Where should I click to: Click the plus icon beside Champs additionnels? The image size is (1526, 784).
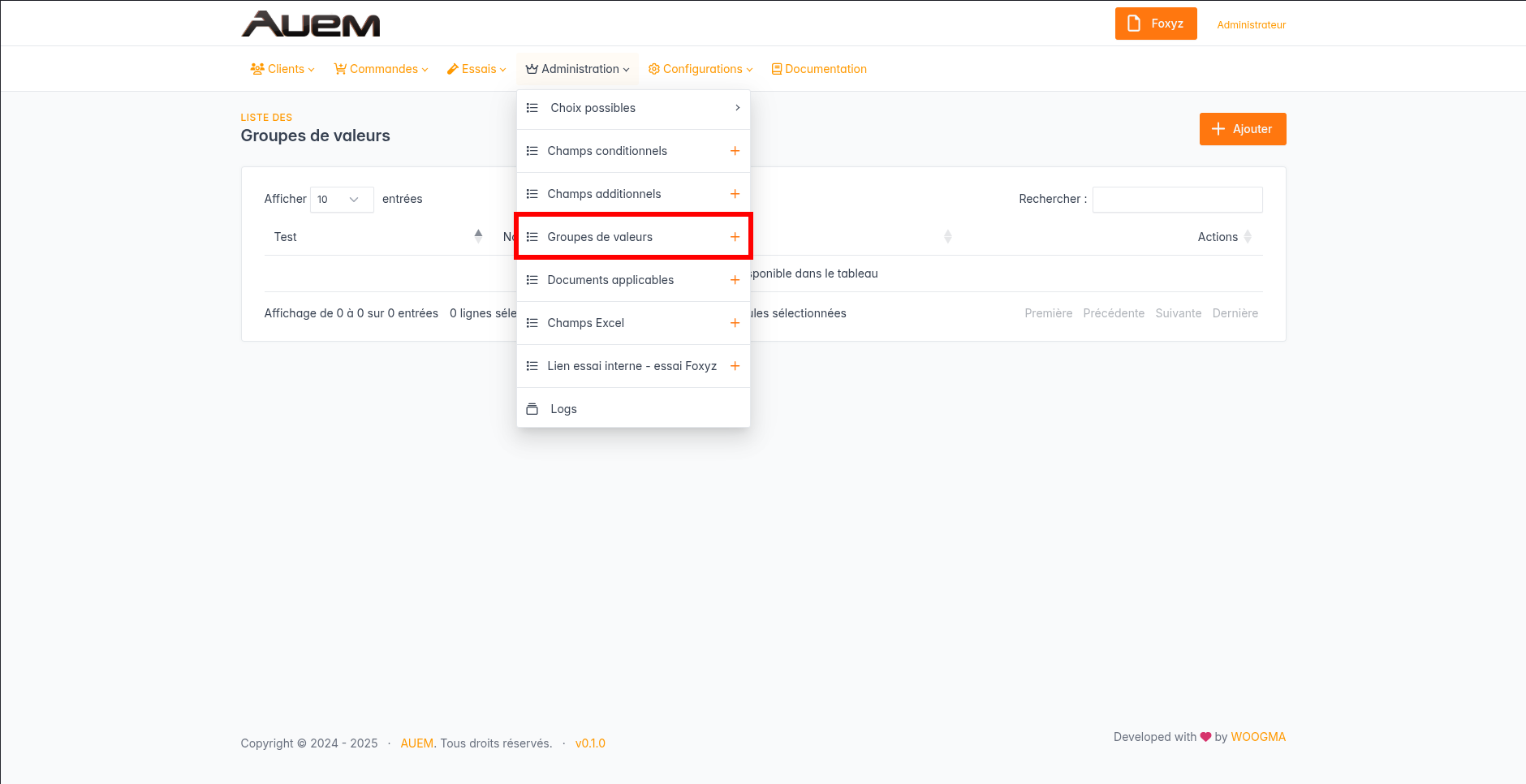coord(735,194)
